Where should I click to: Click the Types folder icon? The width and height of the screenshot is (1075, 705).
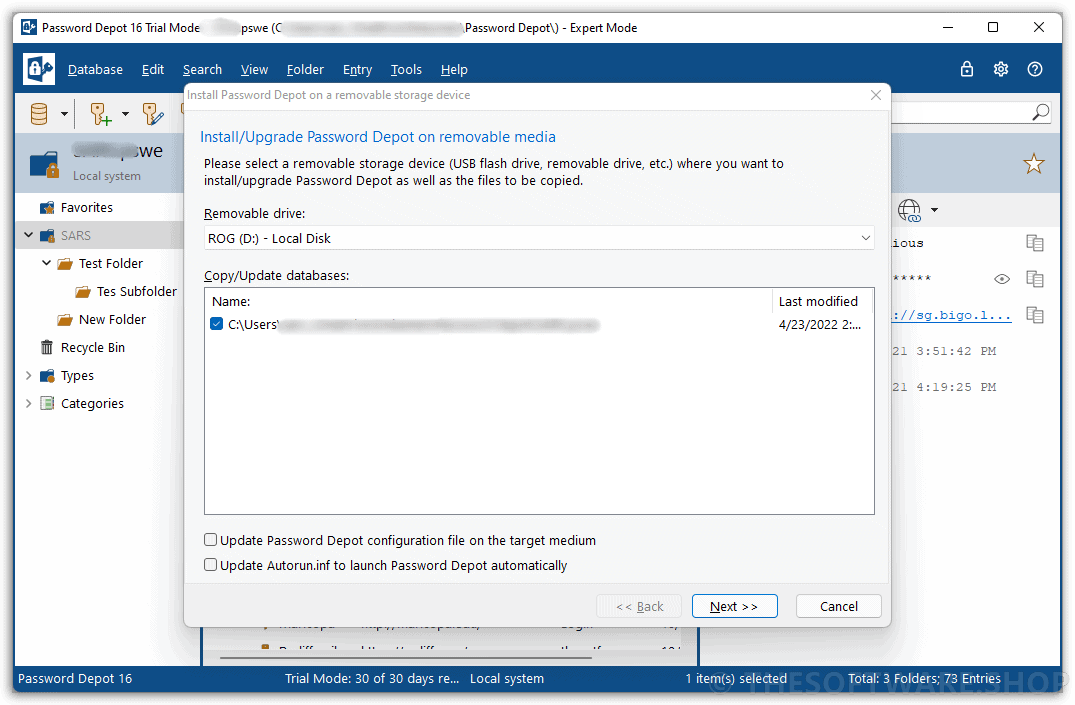pyautogui.click(x=47, y=376)
